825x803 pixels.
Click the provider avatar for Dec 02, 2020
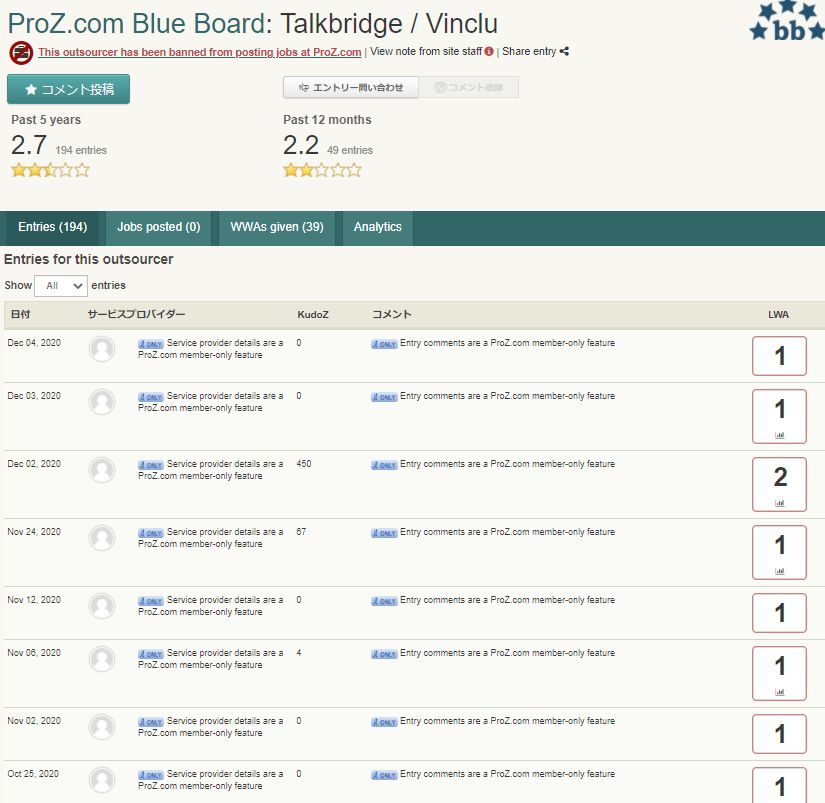102,470
